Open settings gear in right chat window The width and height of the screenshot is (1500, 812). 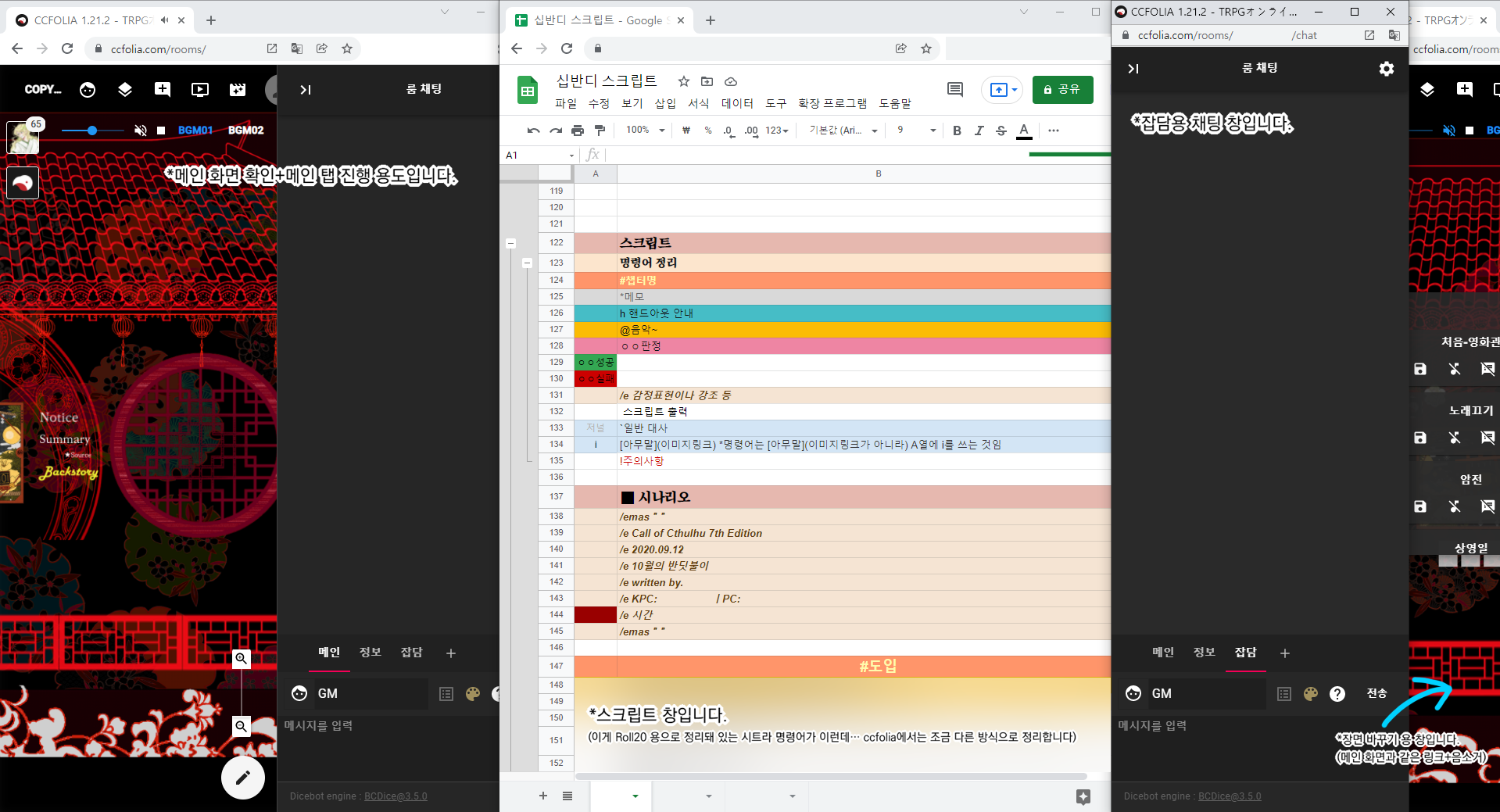pos(1387,69)
